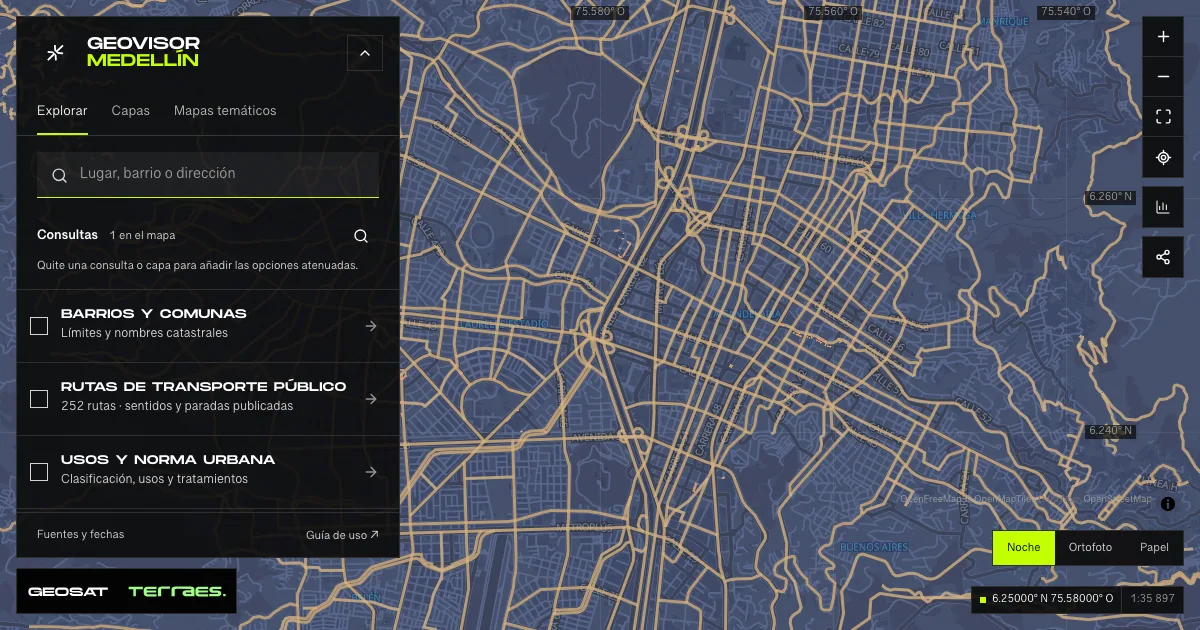Click the 6.240° N latitude label

click(x=1112, y=431)
